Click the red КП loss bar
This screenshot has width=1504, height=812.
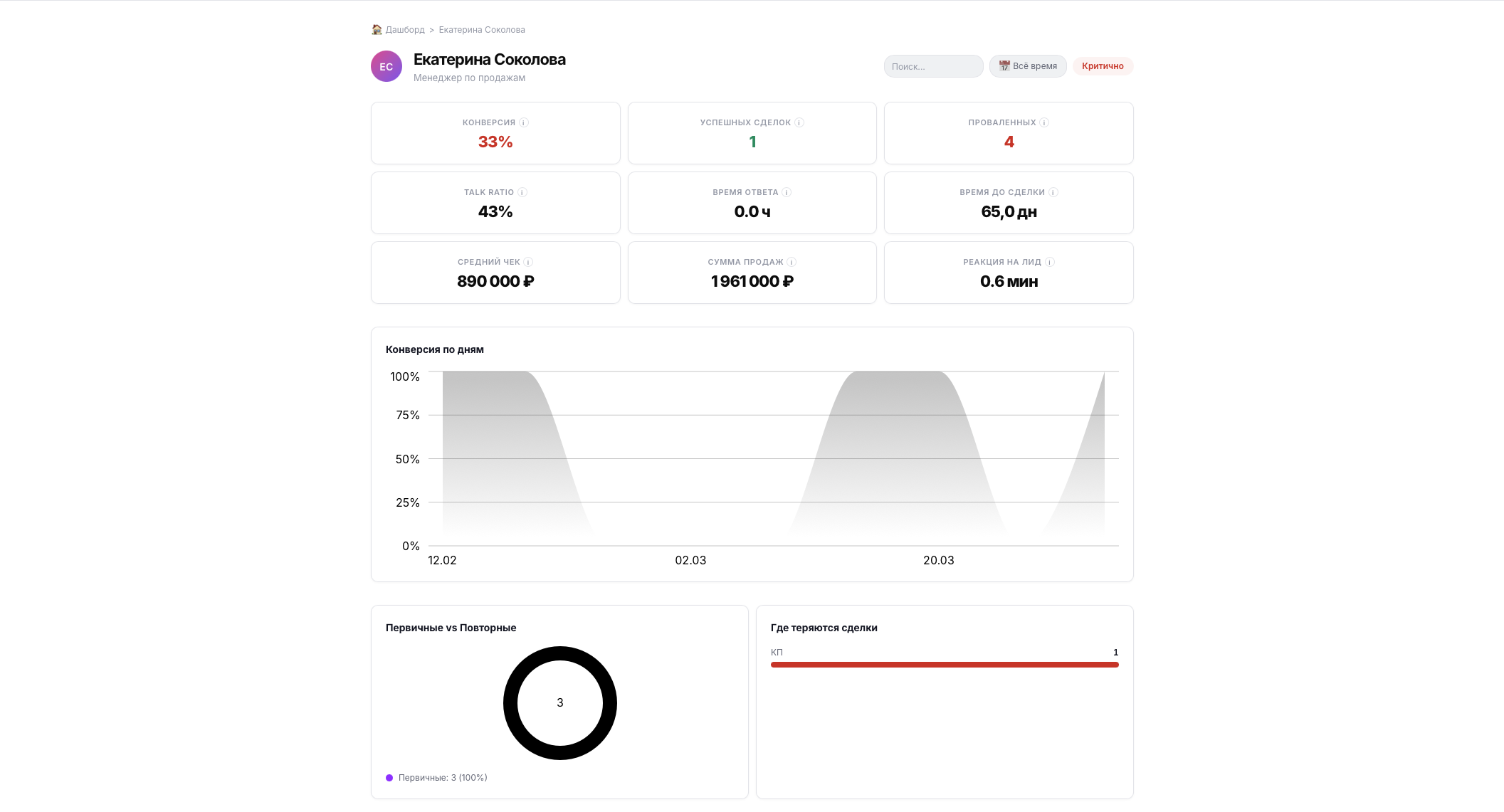[x=945, y=665]
